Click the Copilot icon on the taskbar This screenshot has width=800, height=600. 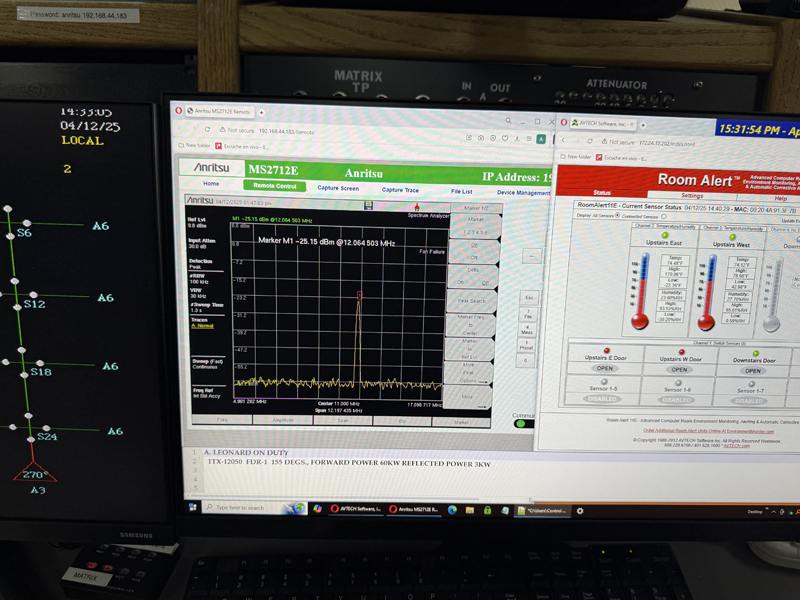point(317,508)
